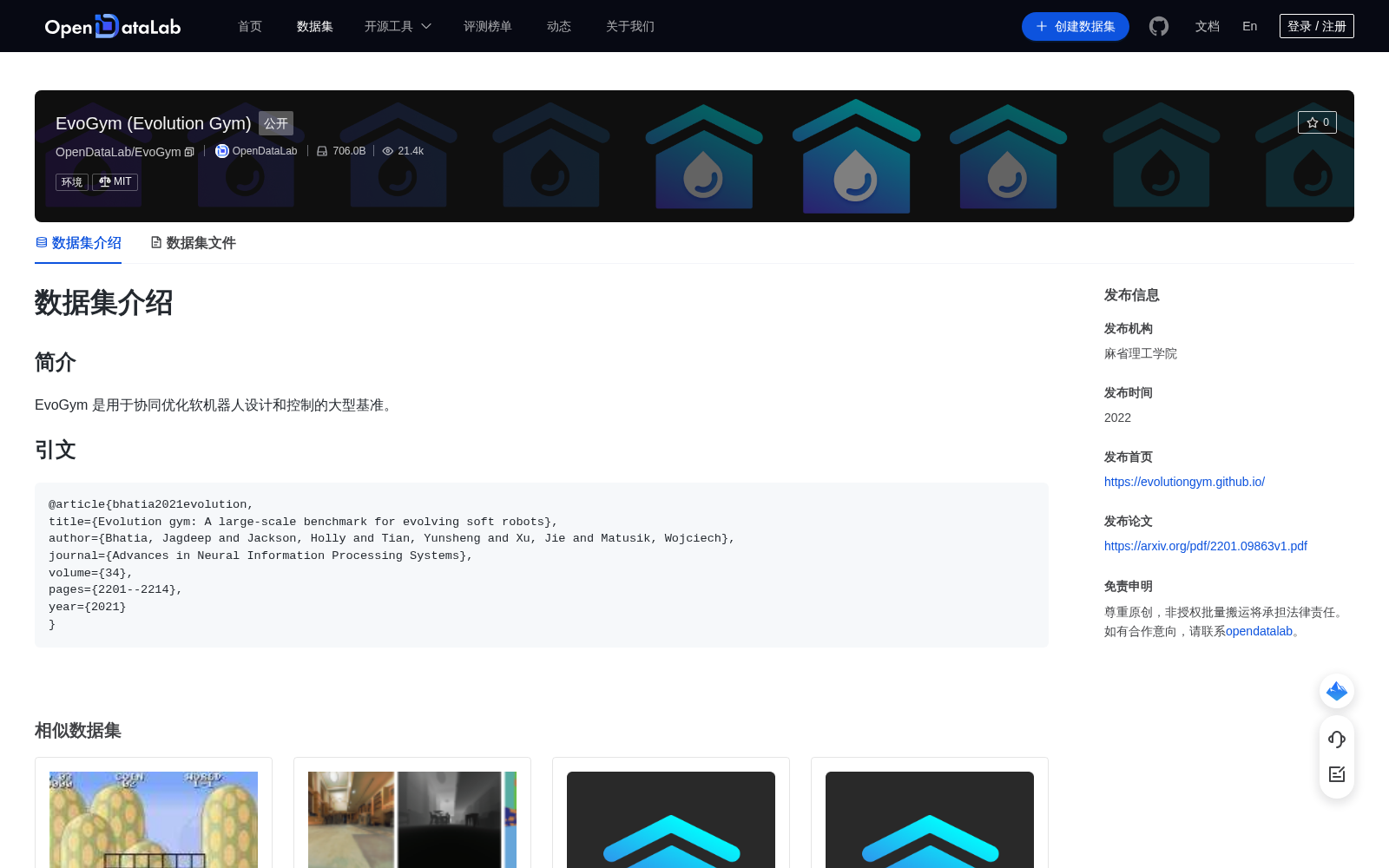This screenshot has height=868, width=1389.
Task: Click the database icon beside 数据集介绍
Action: click(x=42, y=242)
